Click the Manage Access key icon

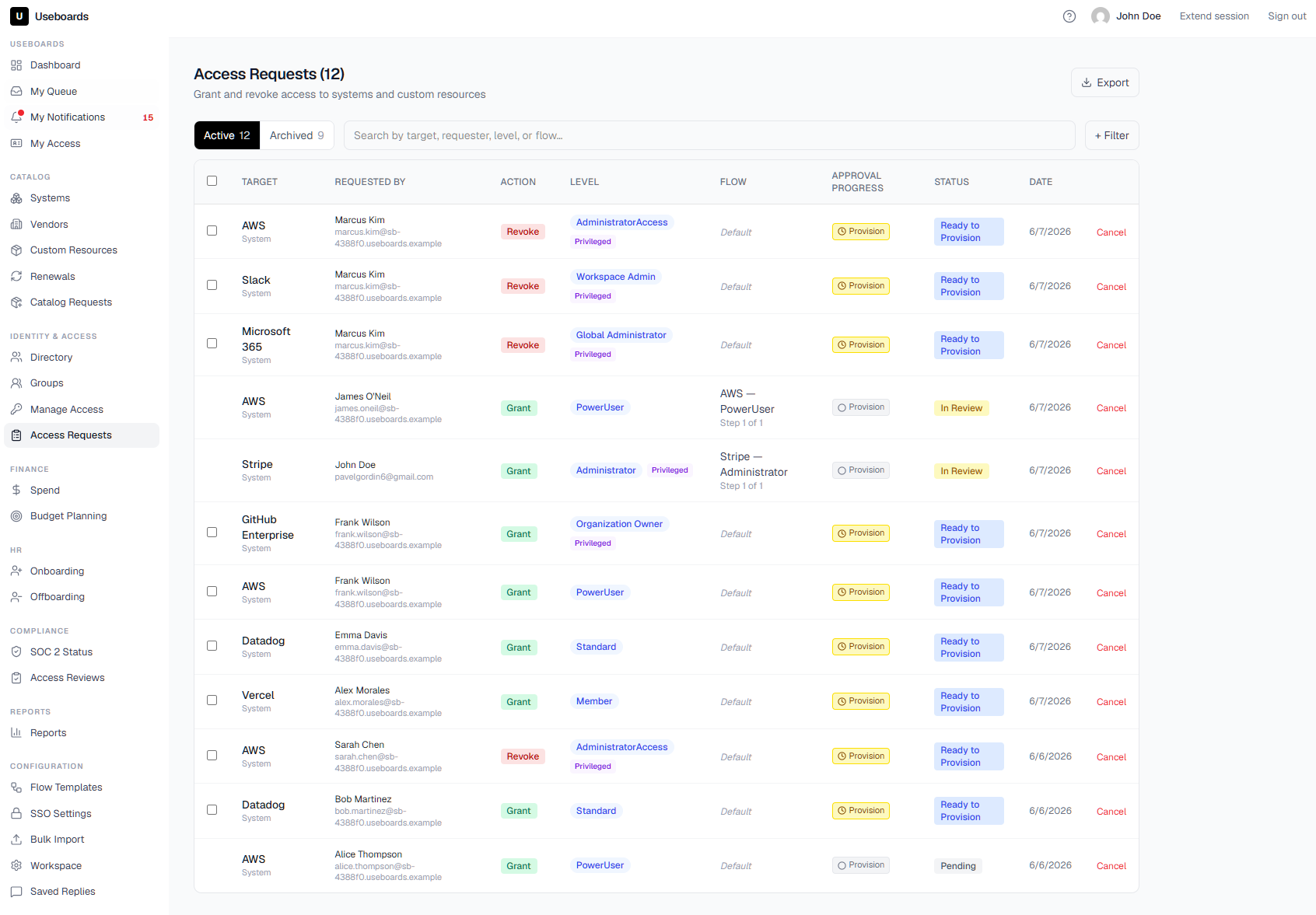[16, 410]
